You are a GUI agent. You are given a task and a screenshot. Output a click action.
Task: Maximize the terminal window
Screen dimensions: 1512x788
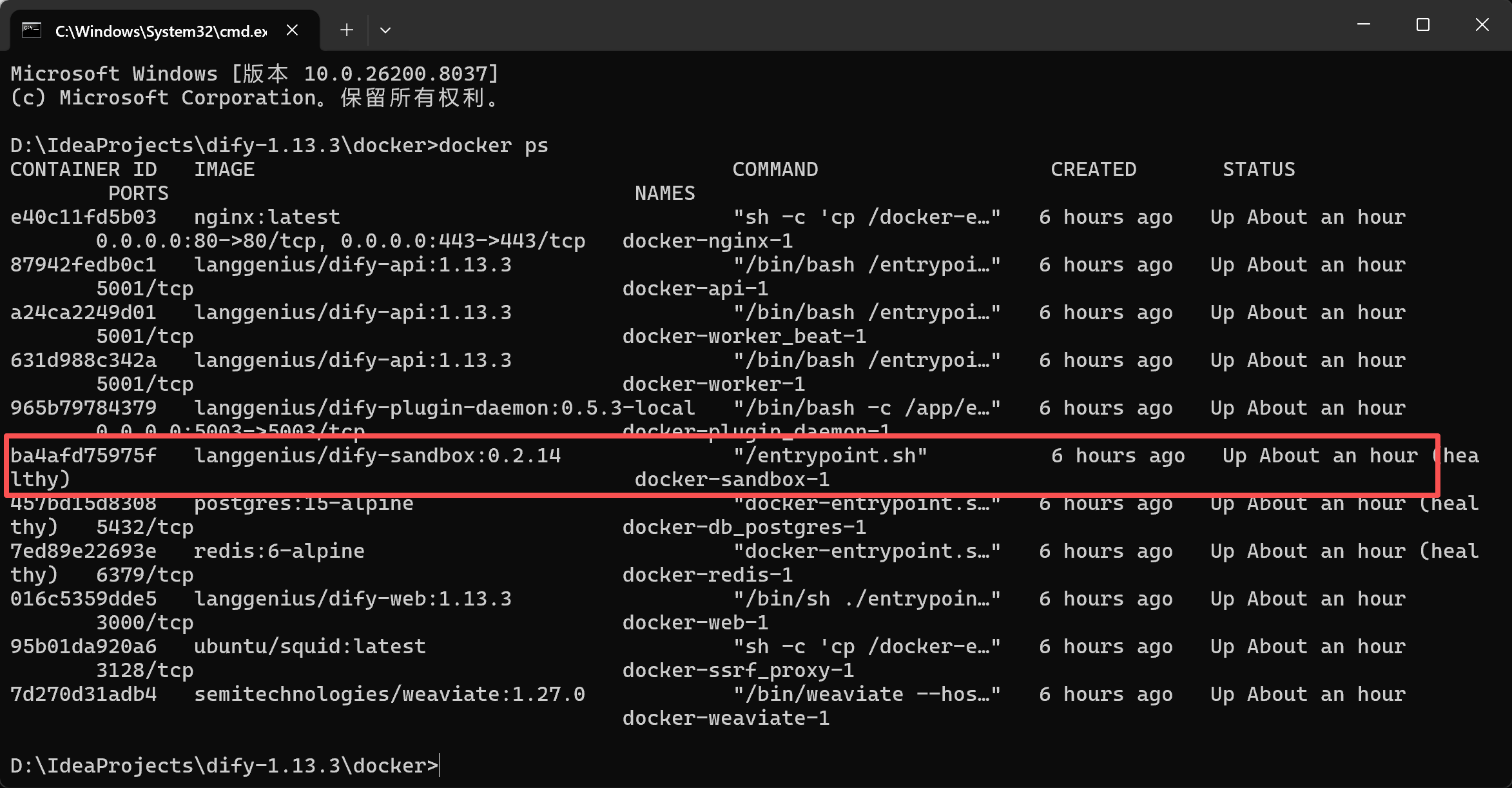tap(1423, 25)
